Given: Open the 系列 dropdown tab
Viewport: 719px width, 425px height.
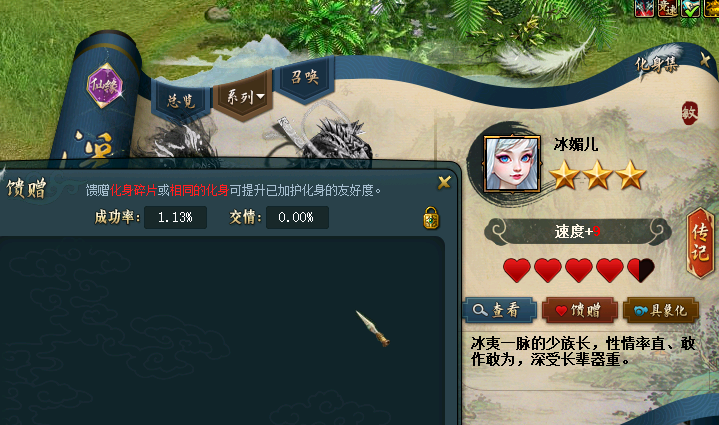Looking at the screenshot, I should point(243,96).
